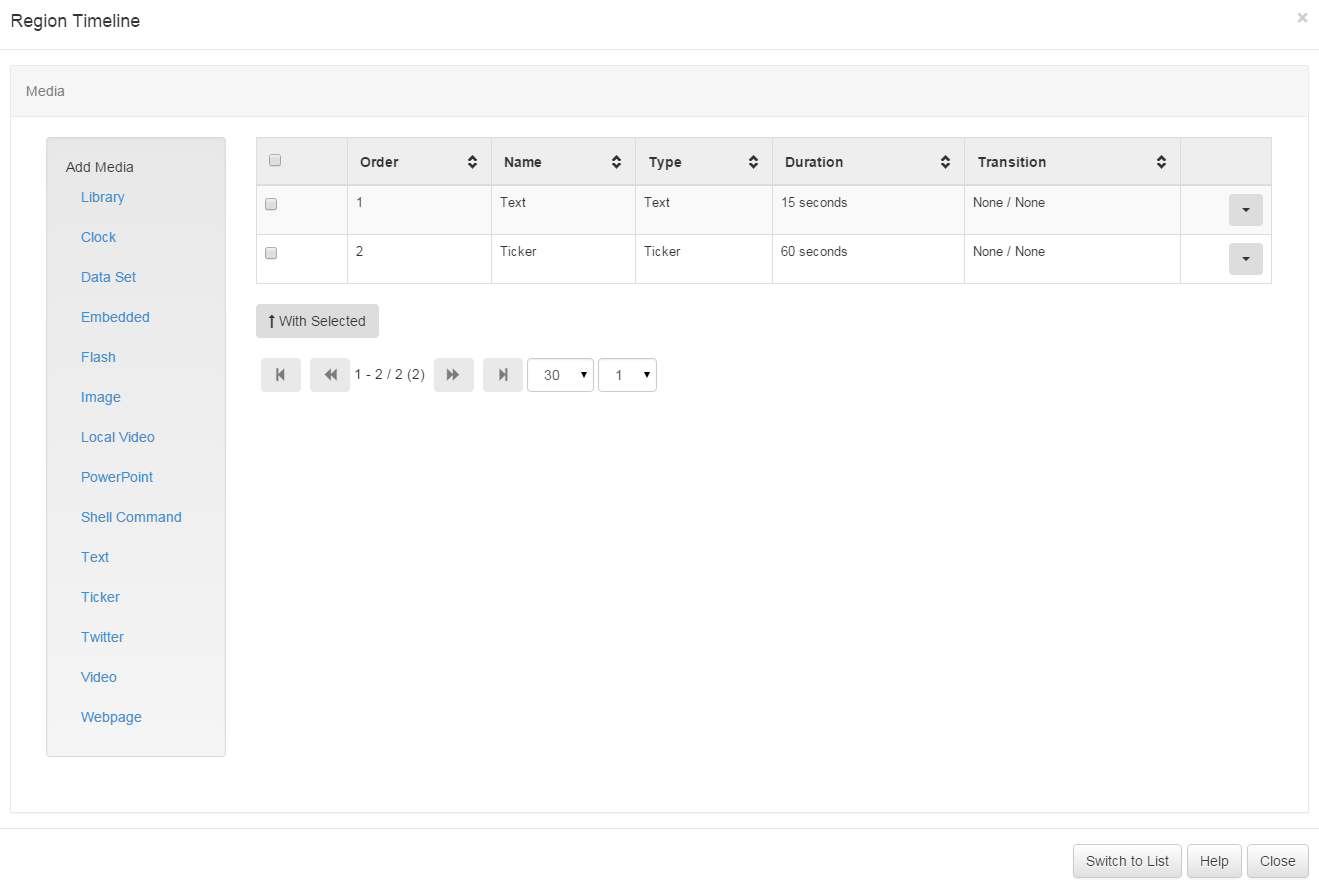This screenshot has width=1319, height=887.
Task: Open the Help button
Action: (1214, 861)
